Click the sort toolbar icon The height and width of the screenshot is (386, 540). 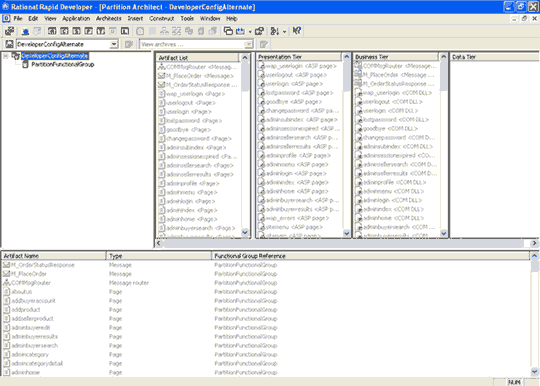click(x=274, y=31)
